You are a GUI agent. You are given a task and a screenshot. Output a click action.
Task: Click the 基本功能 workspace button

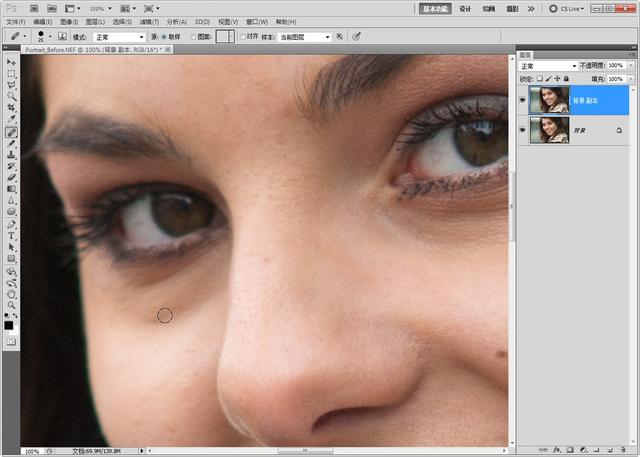(x=435, y=9)
